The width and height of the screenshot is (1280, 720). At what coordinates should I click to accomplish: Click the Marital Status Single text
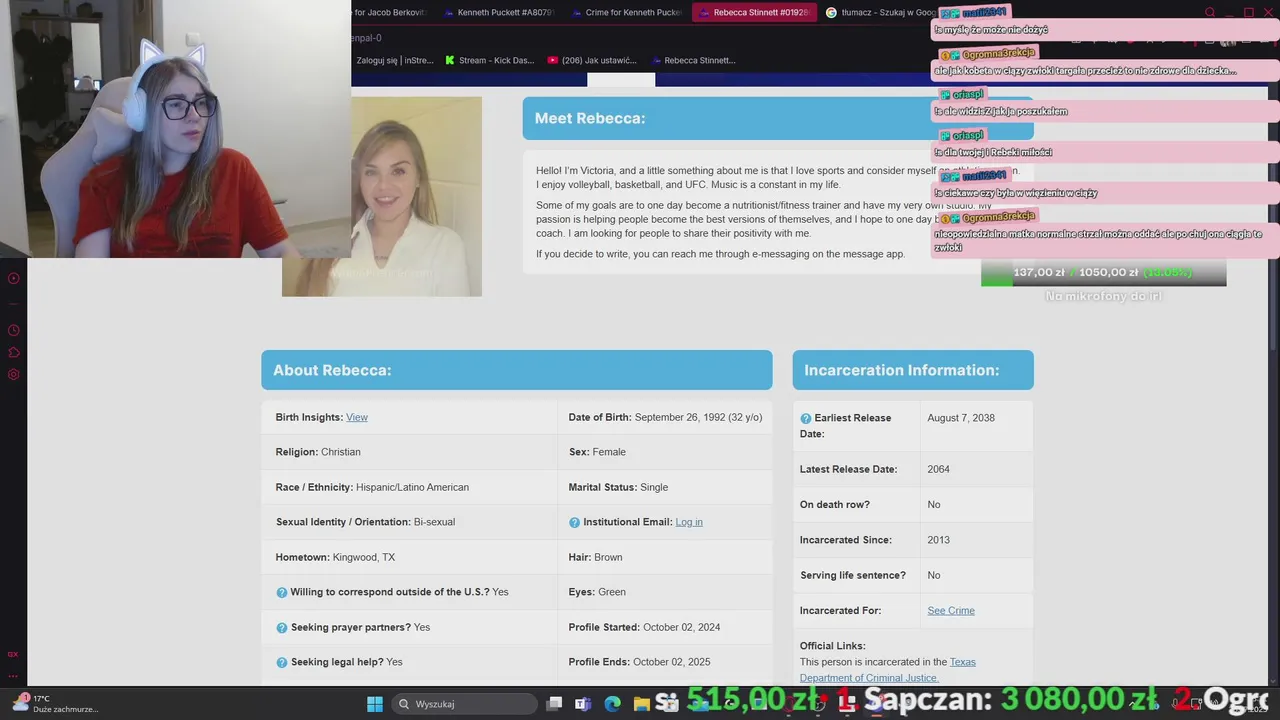(x=618, y=487)
